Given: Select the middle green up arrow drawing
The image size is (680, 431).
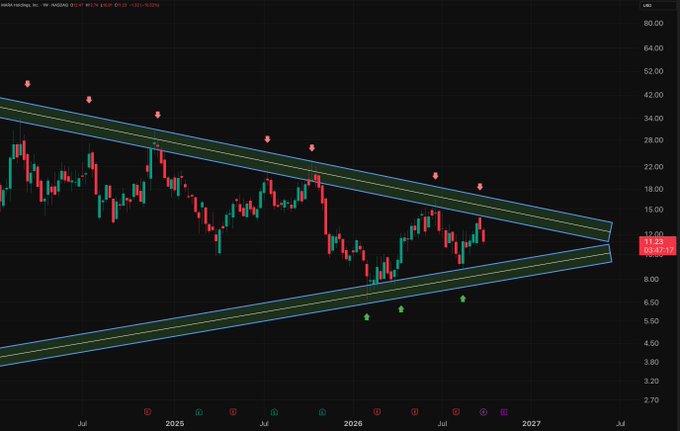Looking at the screenshot, I should coord(401,309).
